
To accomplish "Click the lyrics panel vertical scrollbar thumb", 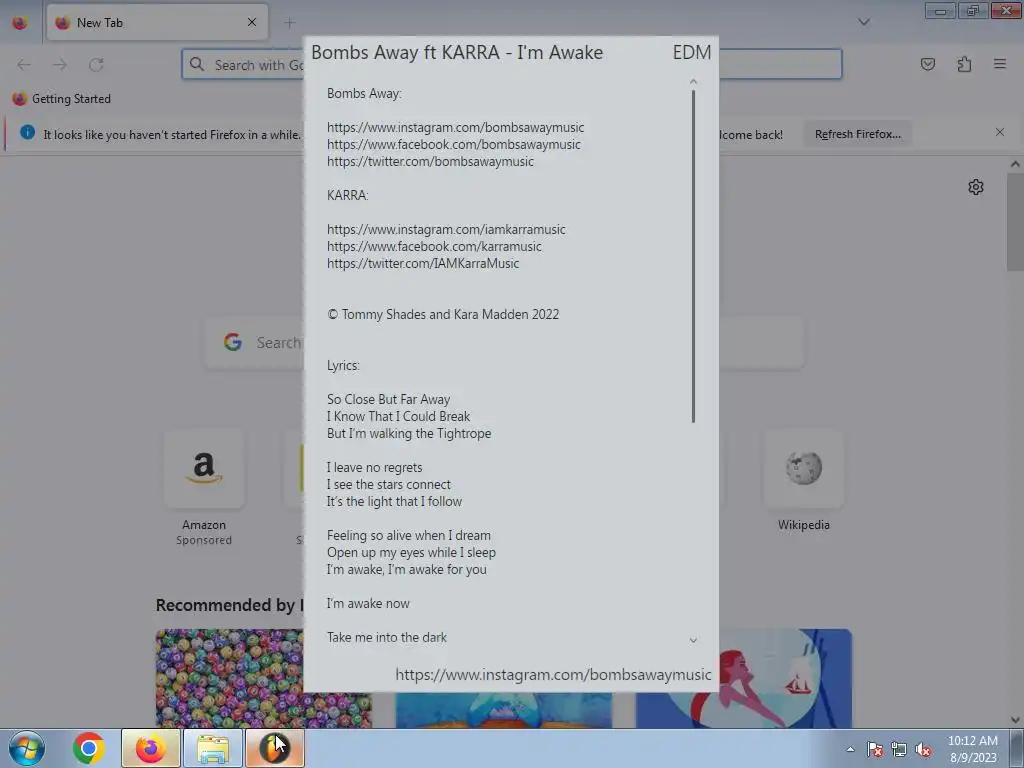I will click(693, 256).
